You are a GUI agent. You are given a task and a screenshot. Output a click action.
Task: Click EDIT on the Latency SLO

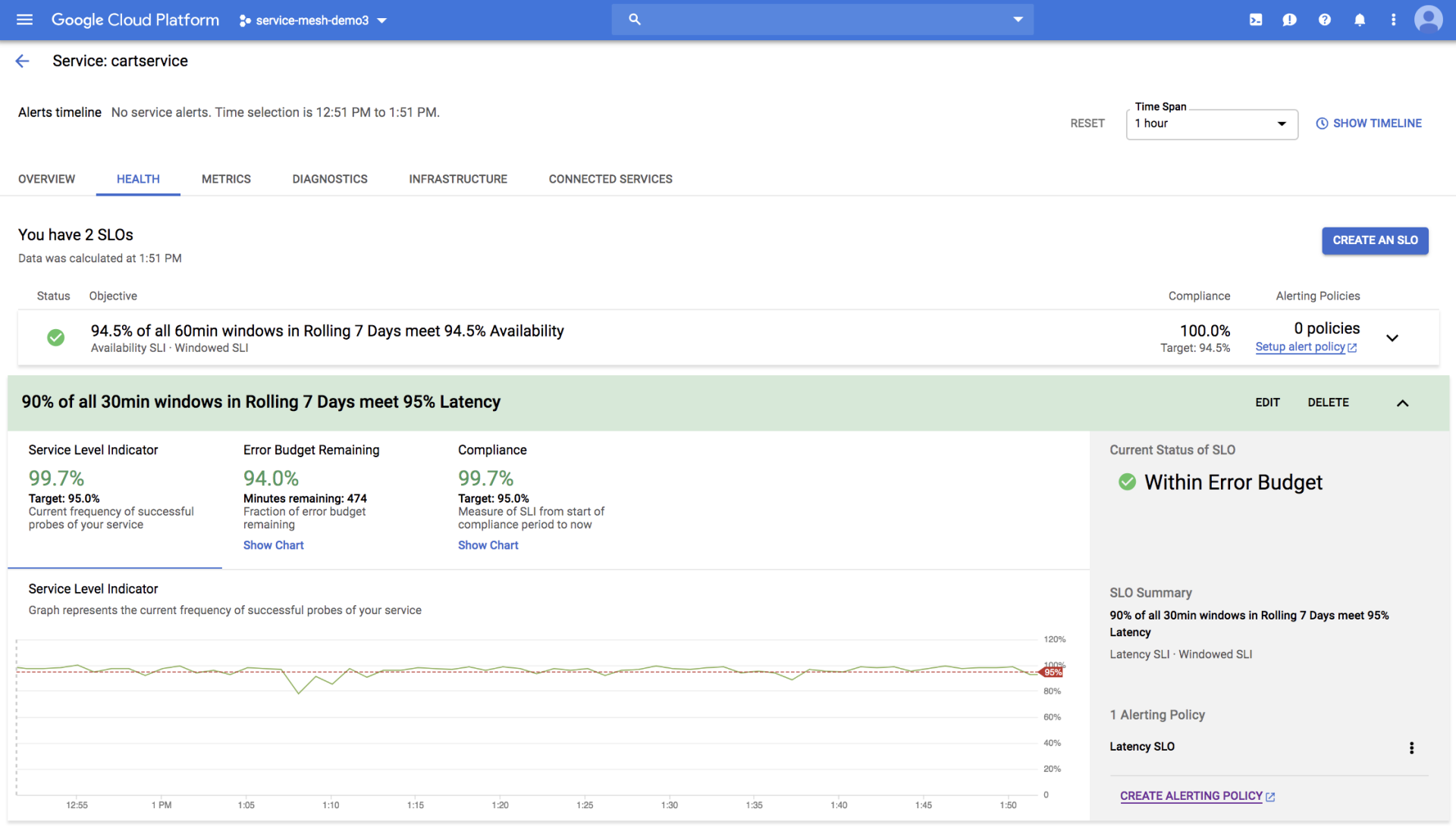(1267, 403)
